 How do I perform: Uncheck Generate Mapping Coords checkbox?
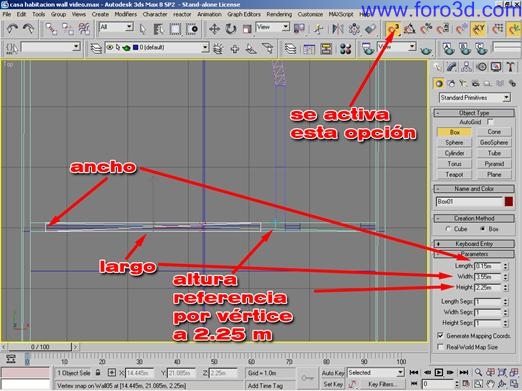441,336
